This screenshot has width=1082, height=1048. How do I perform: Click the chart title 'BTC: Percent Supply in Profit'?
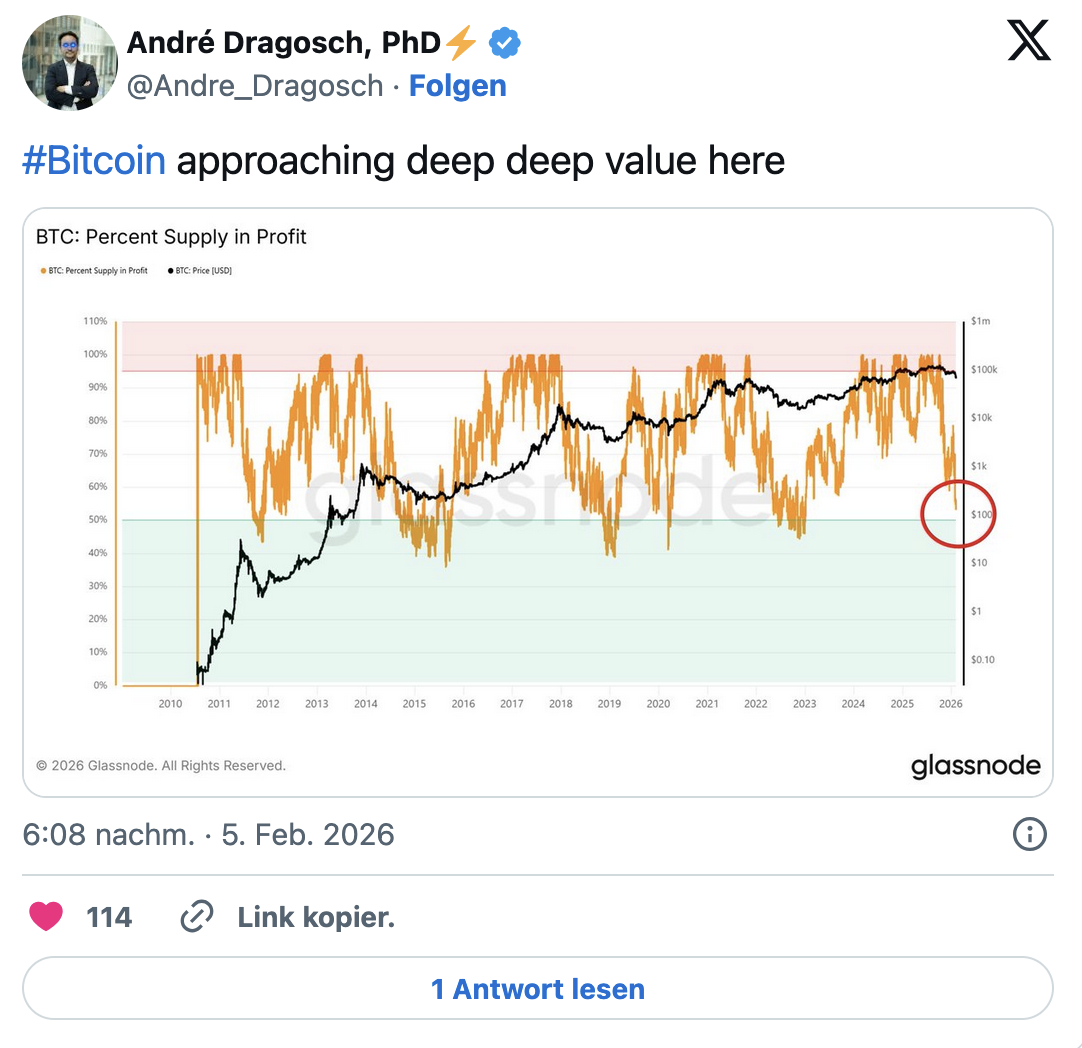pyautogui.click(x=168, y=237)
